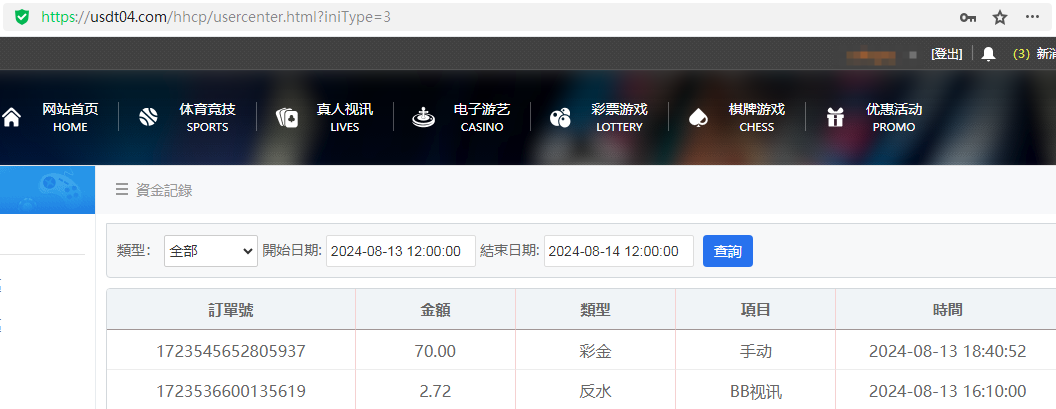Click the casino roulette icon
Screen dimensions: 1056x409
pos(423,118)
